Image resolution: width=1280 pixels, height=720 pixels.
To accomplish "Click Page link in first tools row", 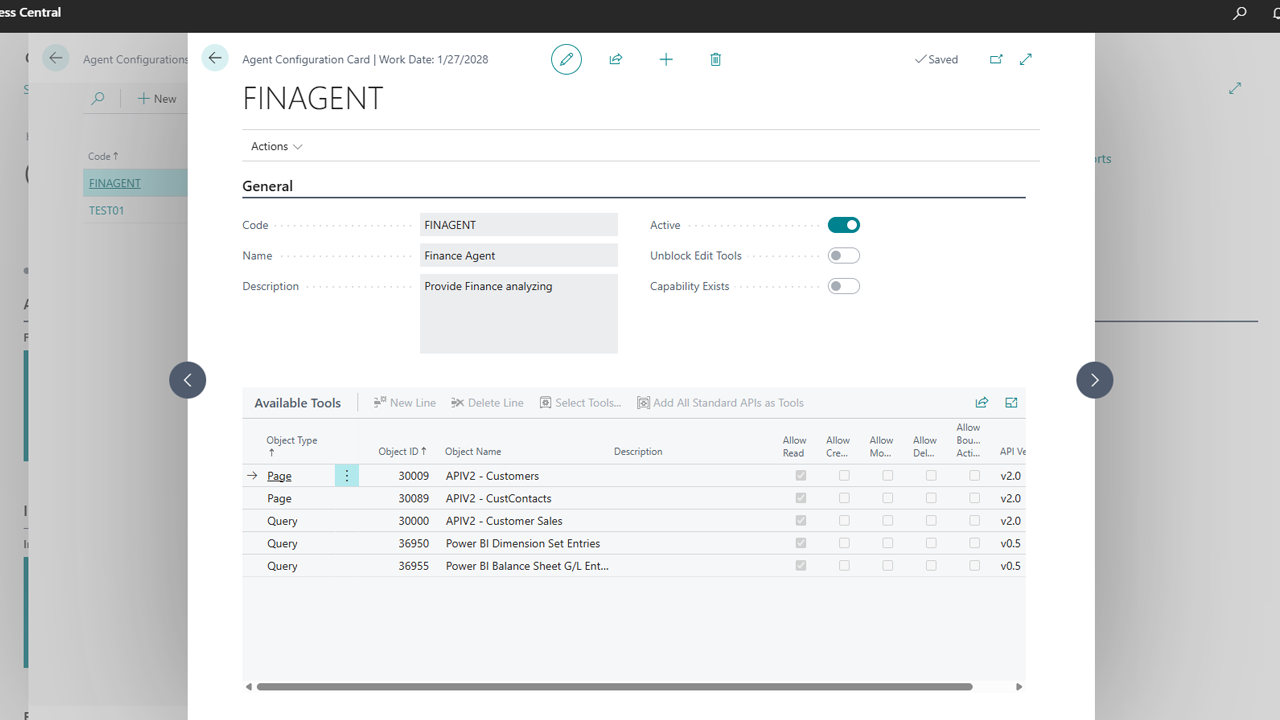I will click(x=279, y=476).
